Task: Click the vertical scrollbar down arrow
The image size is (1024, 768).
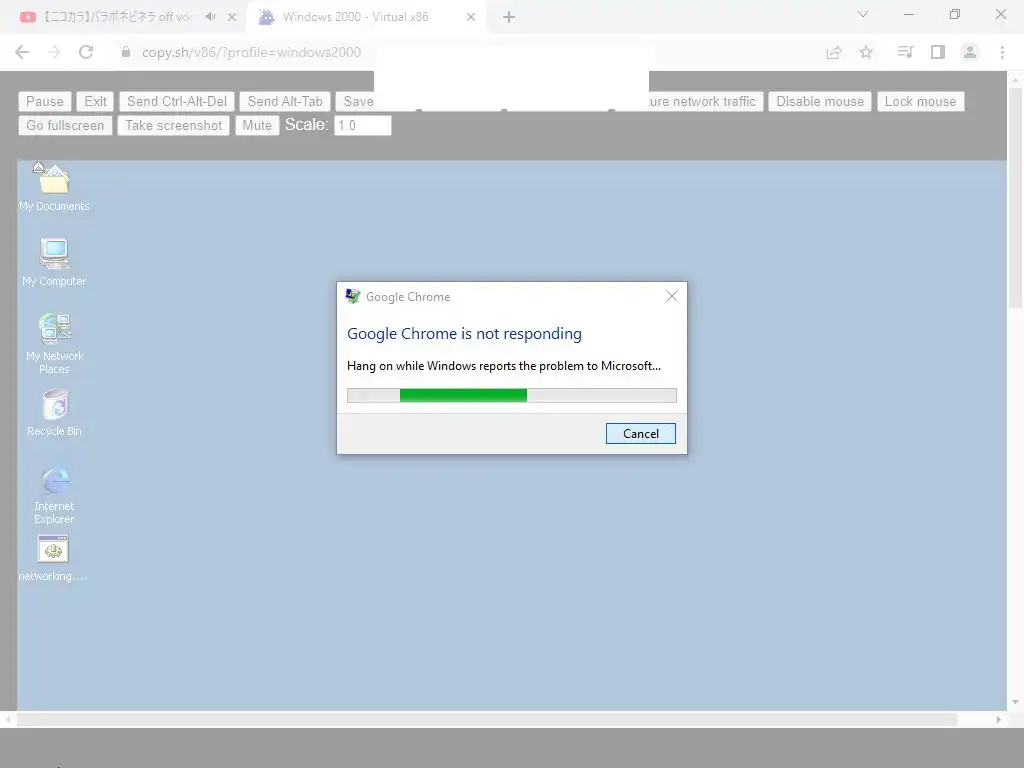Action: coord(1015,702)
